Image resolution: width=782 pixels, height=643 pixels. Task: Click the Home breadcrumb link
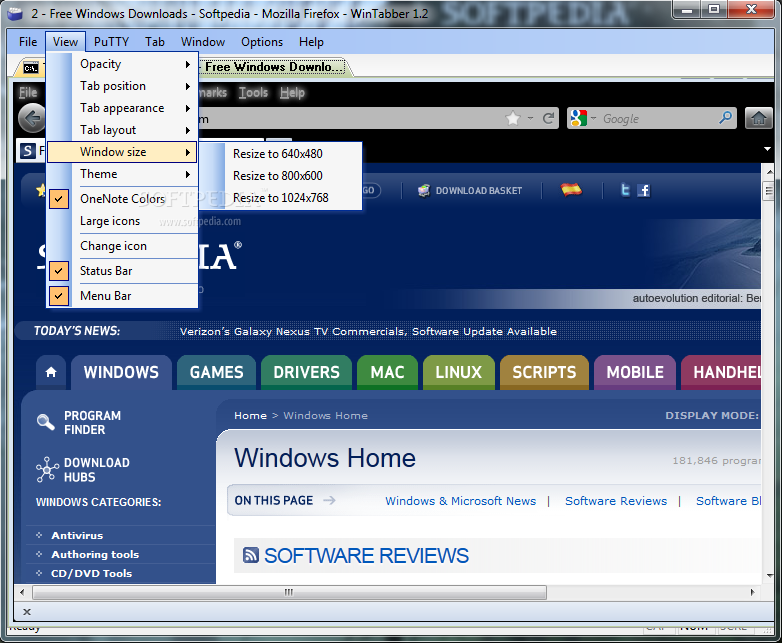250,416
